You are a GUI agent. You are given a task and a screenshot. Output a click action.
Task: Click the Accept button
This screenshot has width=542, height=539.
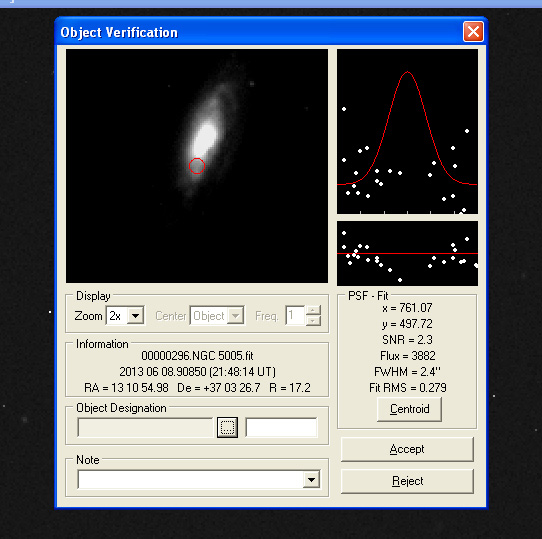point(407,449)
